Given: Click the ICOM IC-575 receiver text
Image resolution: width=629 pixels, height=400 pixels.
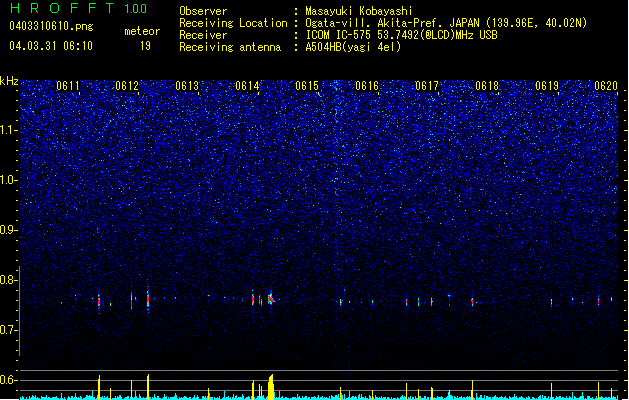Looking at the screenshot, I should (401, 35).
